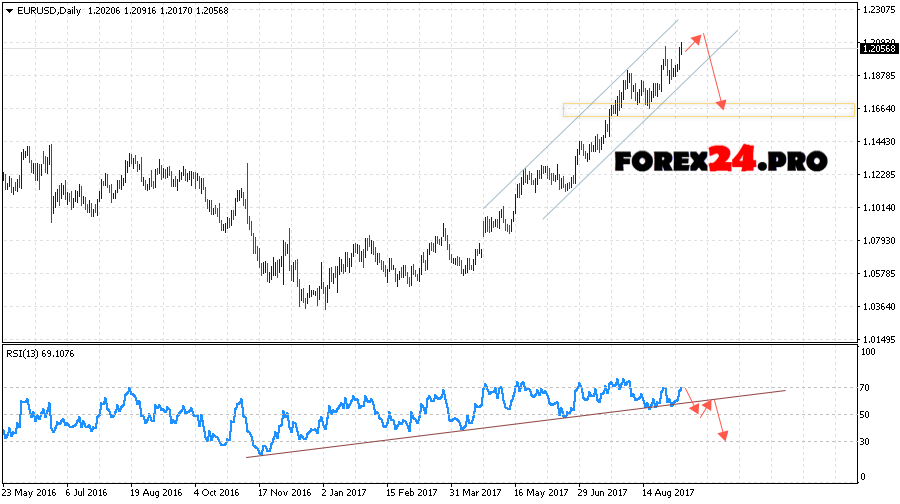The image size is (900, 504).
Task: Click the 23 May 2016 date label
Action: [x=30, y=493]
